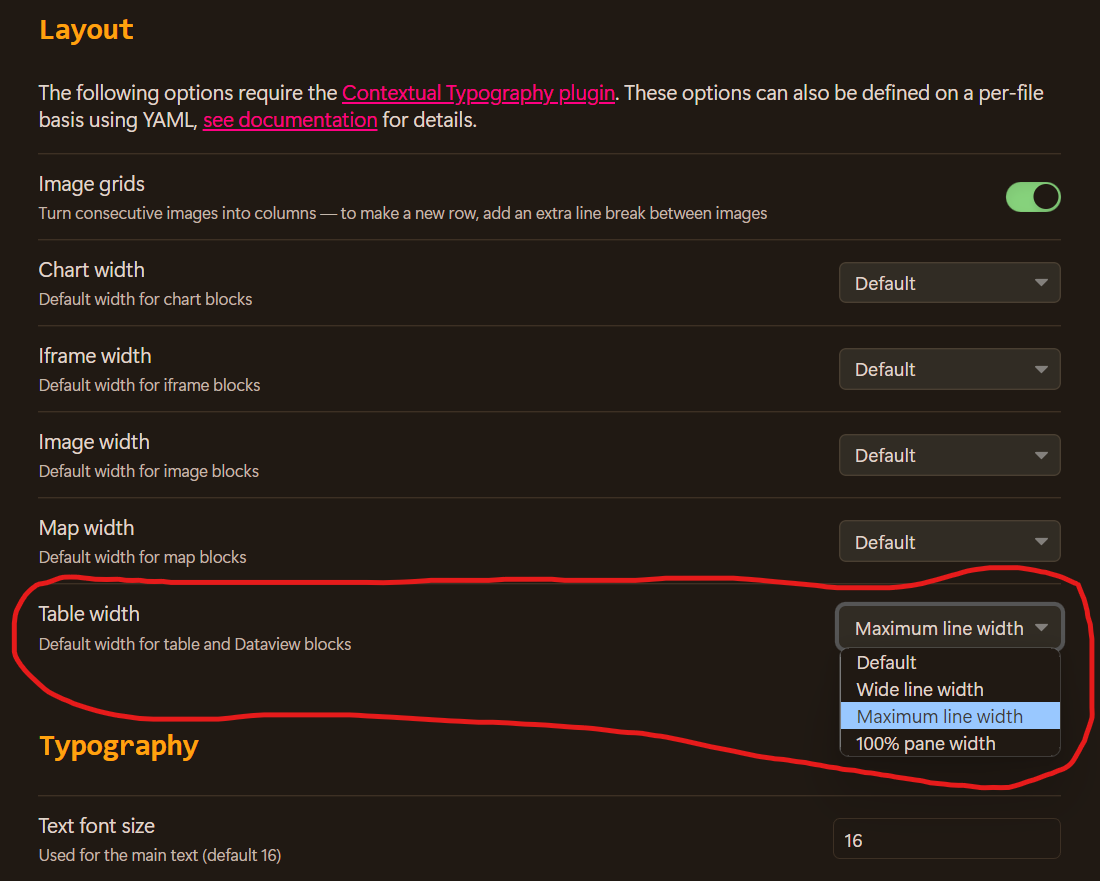Toggle off the Image grids option
The height and width of the screenshot is (881, 1100).
coord(1033,197)
